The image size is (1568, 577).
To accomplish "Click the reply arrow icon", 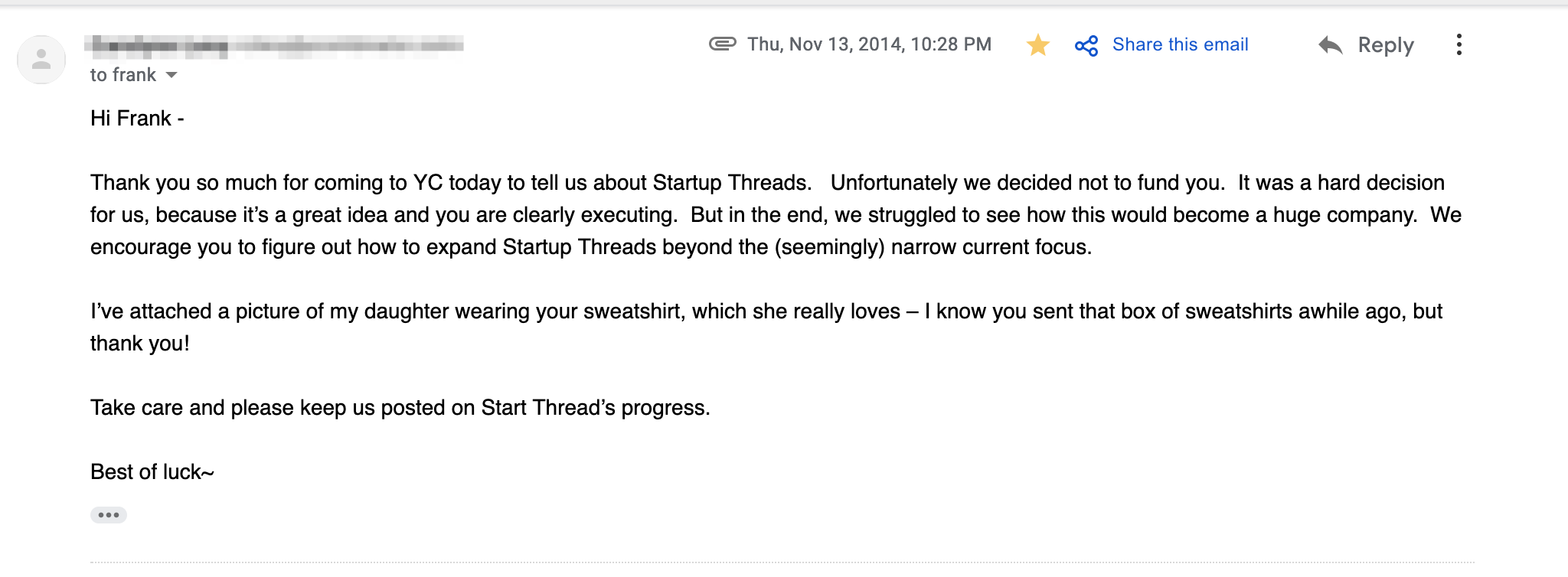I will click(x=1331, y=45).
